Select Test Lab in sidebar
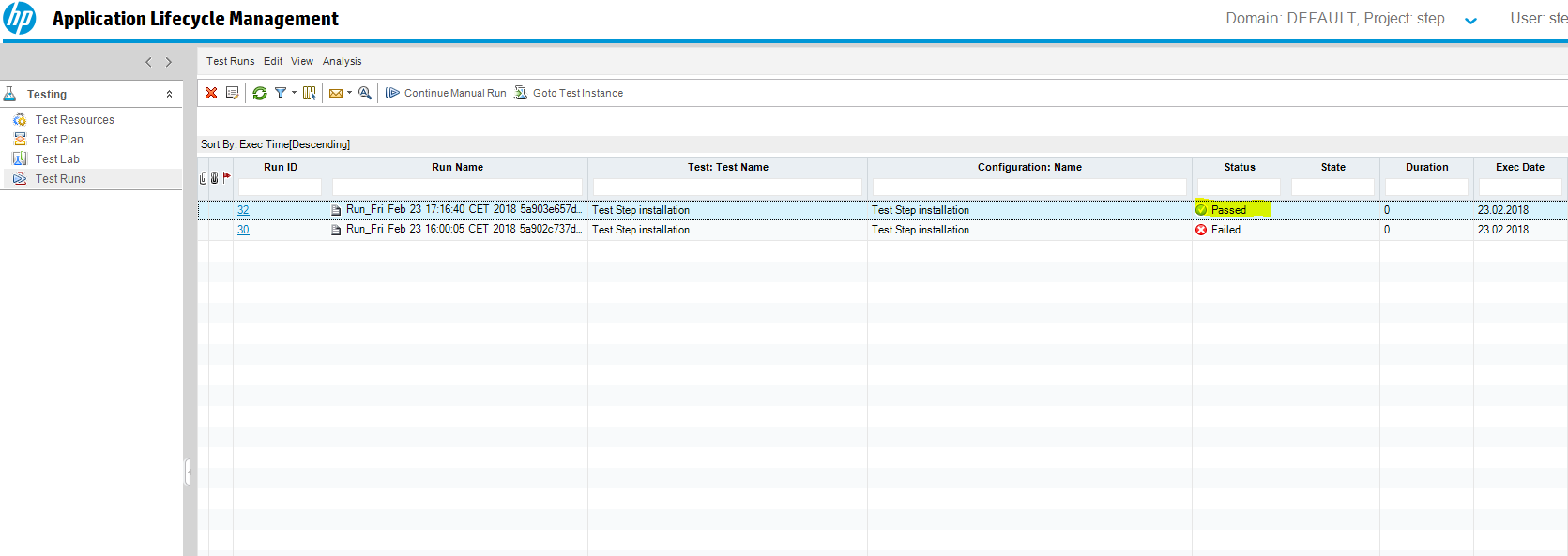This screenshot has height=556, width=1568. pos(57,159)
